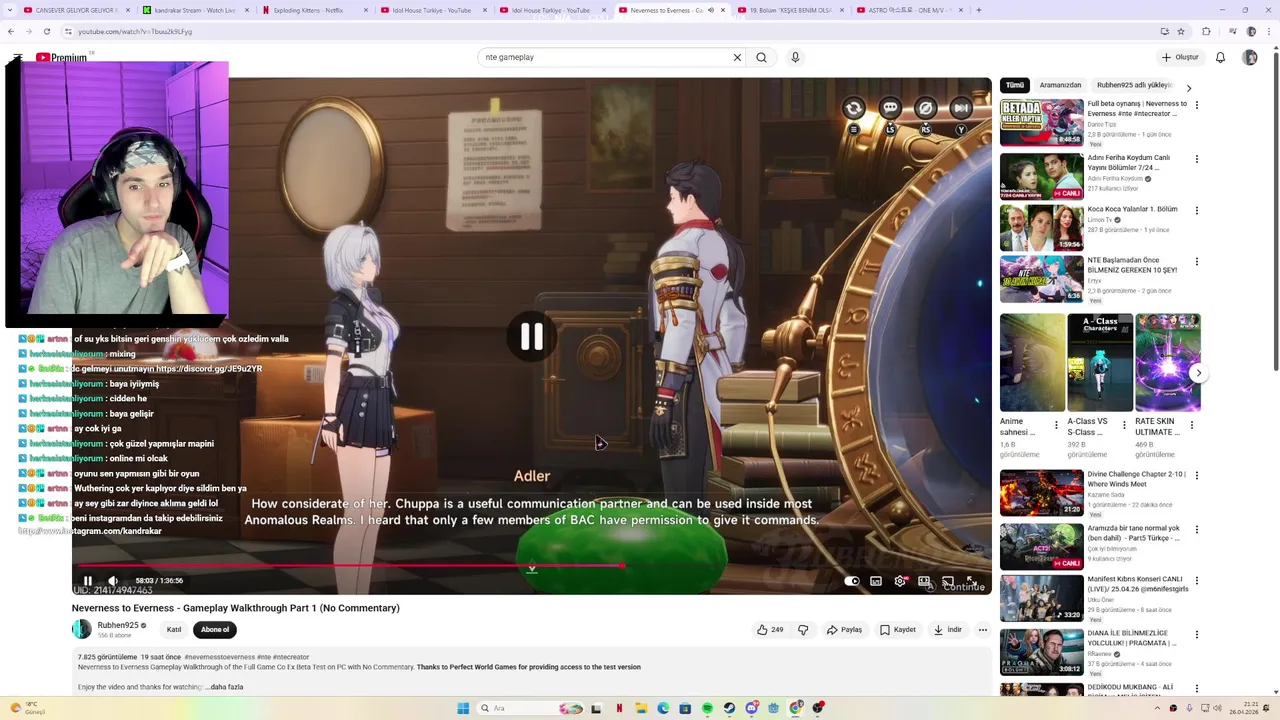
Task: Mute the video player volume
Action: (x=113, y=581)
